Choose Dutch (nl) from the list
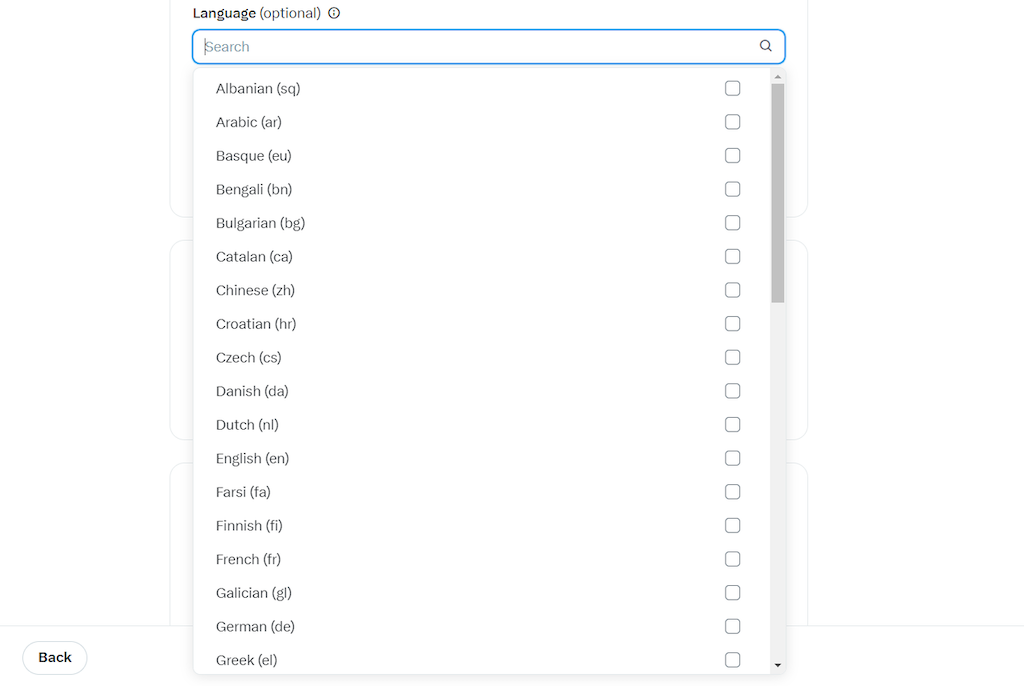Screen dimensions: 1024x686 point(482,425)
